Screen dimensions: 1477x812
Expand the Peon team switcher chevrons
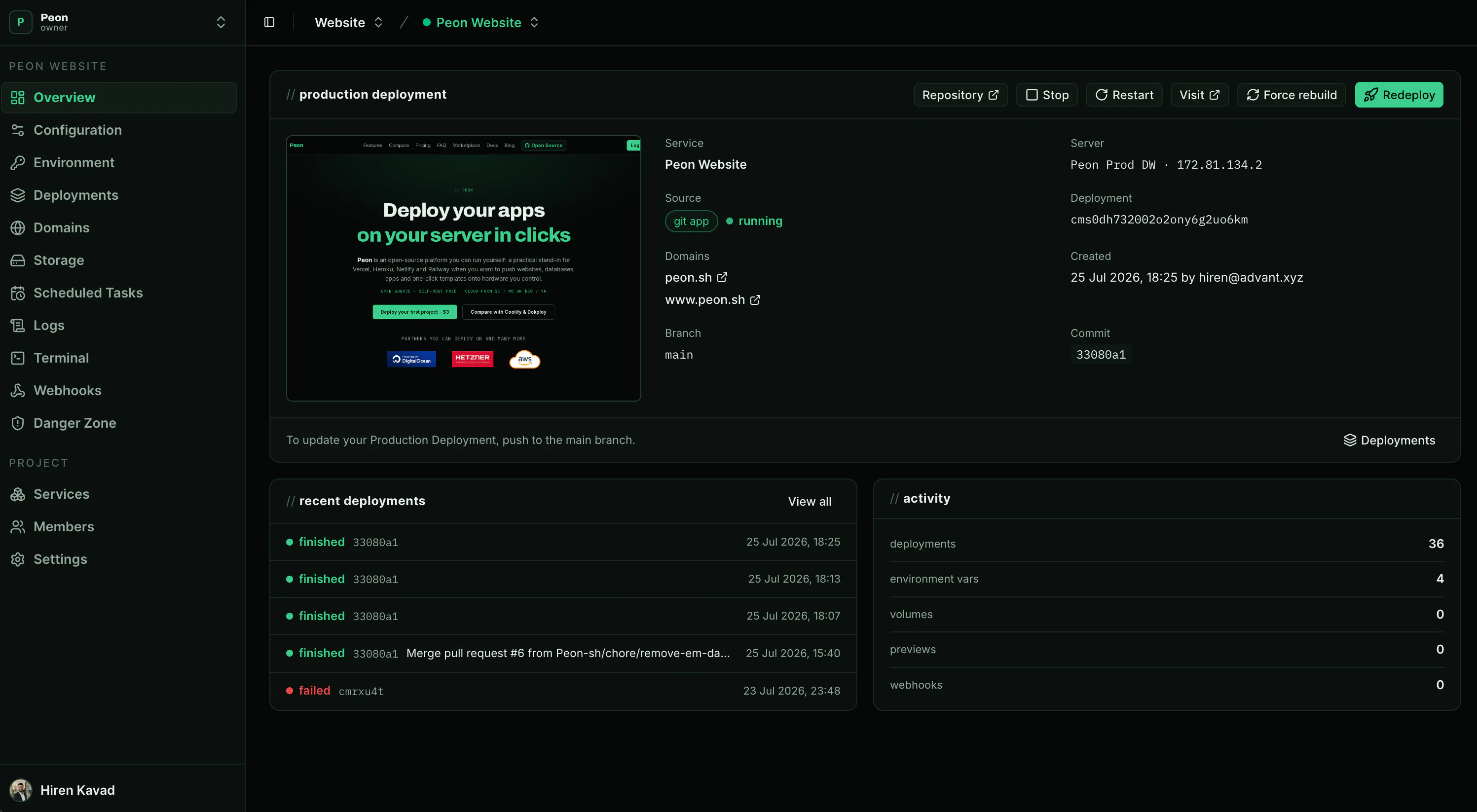[x=221, y=22]
